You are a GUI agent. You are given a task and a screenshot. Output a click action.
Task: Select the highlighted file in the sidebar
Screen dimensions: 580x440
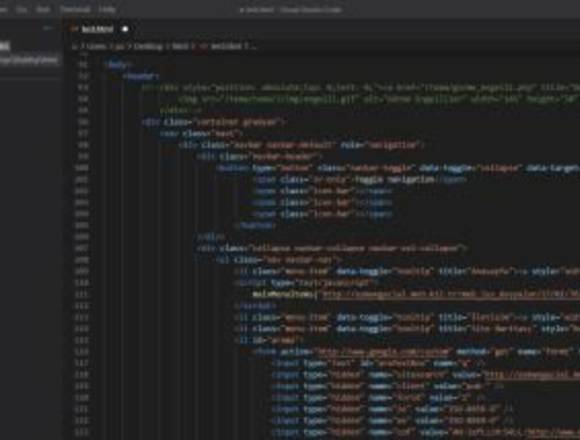pyautogui.click(x=29, y=61)
